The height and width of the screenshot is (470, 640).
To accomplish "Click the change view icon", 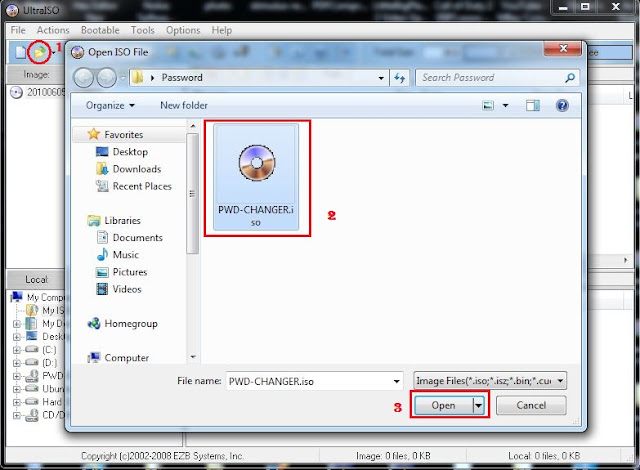I will [x=488, y=106].
